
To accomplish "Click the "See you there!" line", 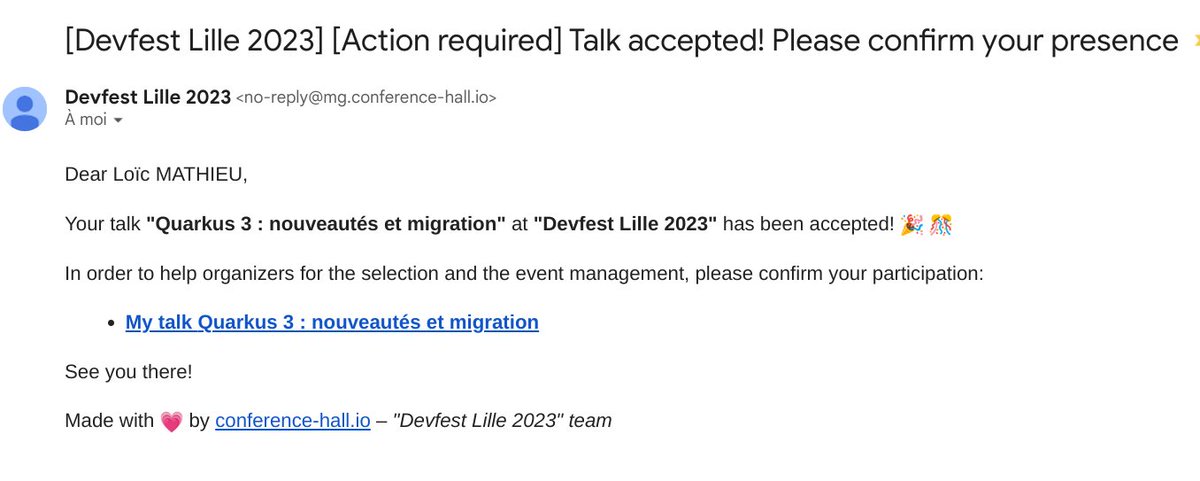I will point(128,372).
